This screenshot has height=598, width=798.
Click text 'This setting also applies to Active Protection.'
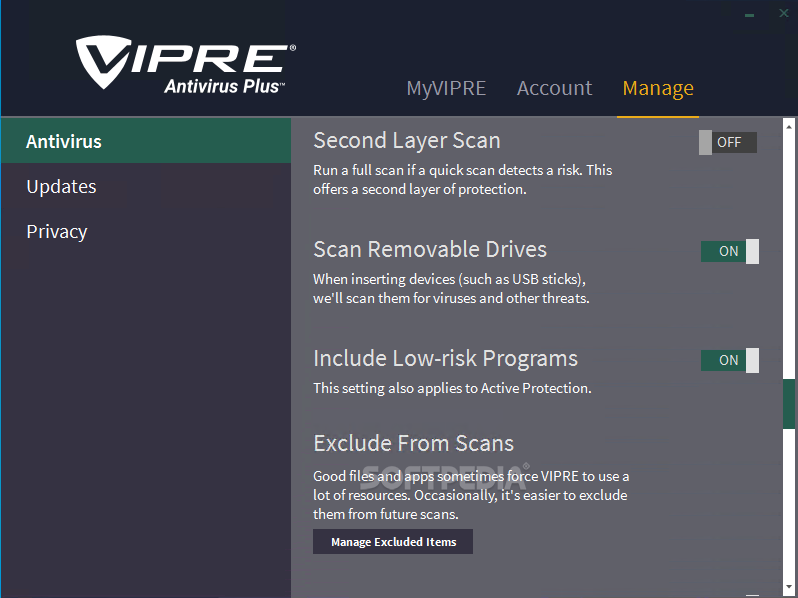(x=452, y=388)
